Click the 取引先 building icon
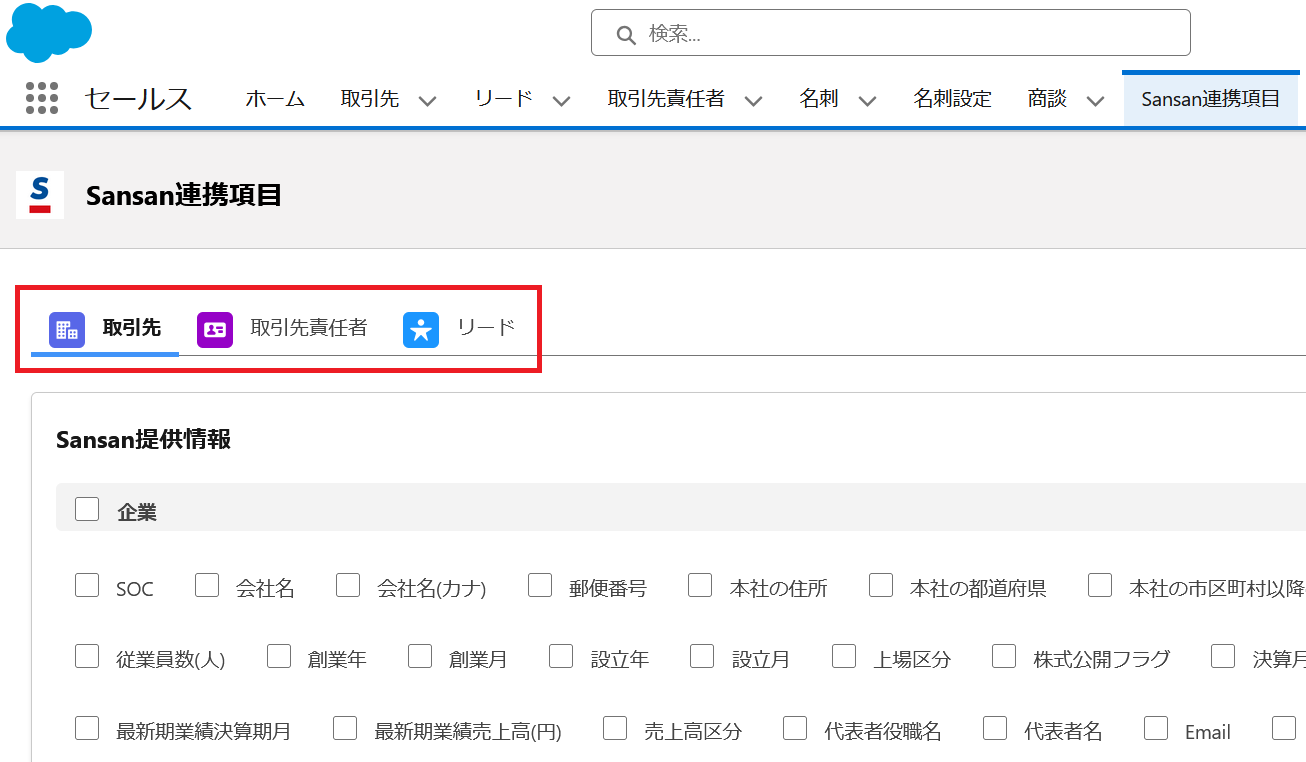 click(x=67, y=330)
